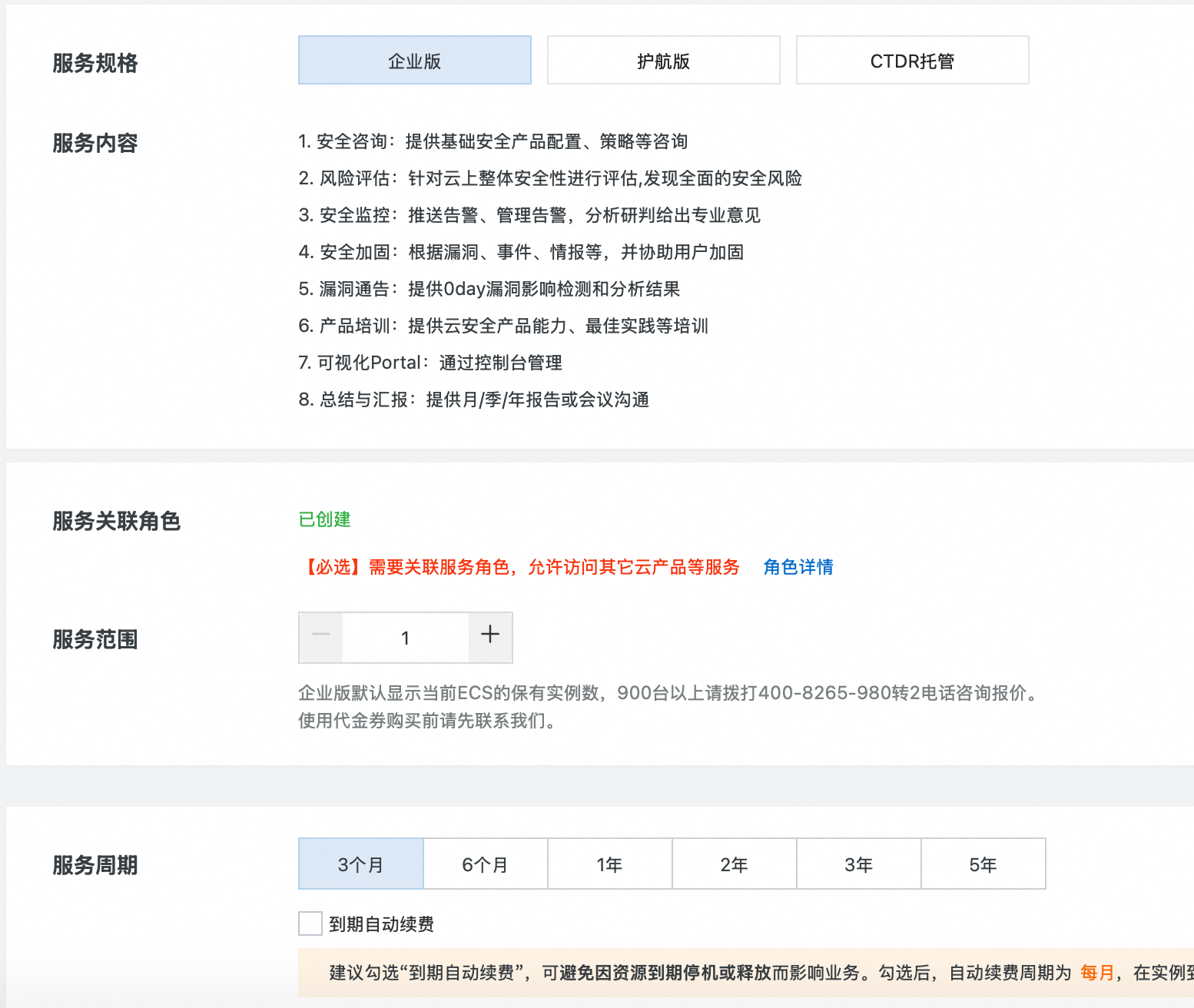1194x1008 pixels.
Task: Increase the 服务范围 quantity with plus button
Action: 490,637
